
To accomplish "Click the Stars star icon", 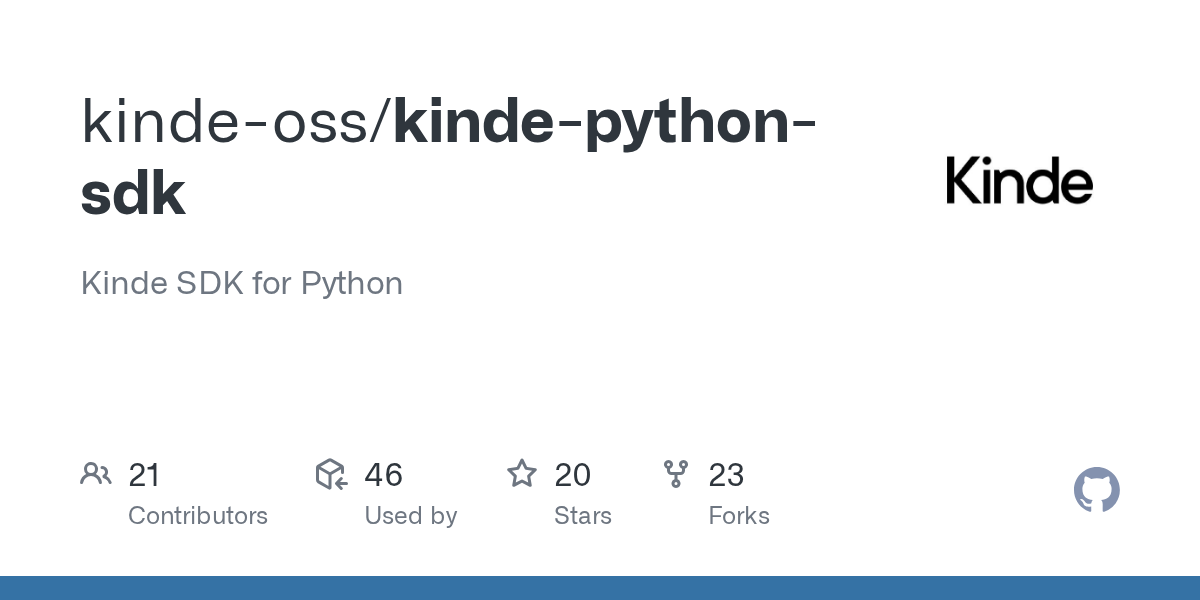I will pos(522,474).
